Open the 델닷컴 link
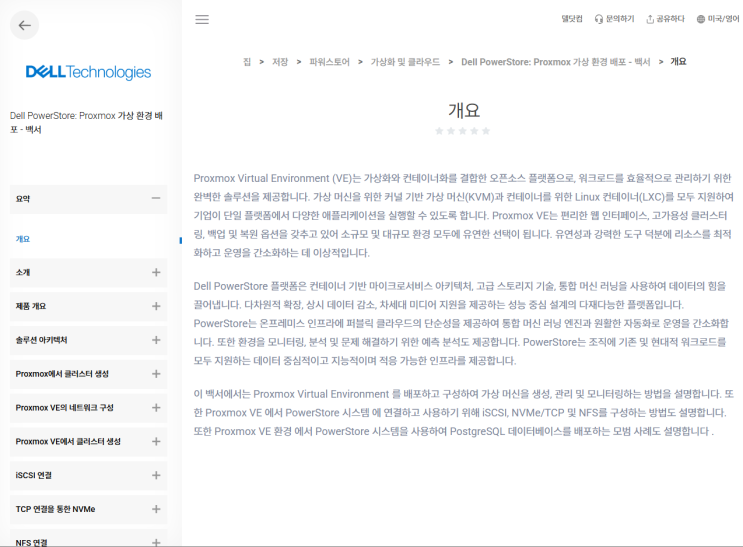Image resolution: width=743 pixels, height=547 pixels. tap(571, 19)
